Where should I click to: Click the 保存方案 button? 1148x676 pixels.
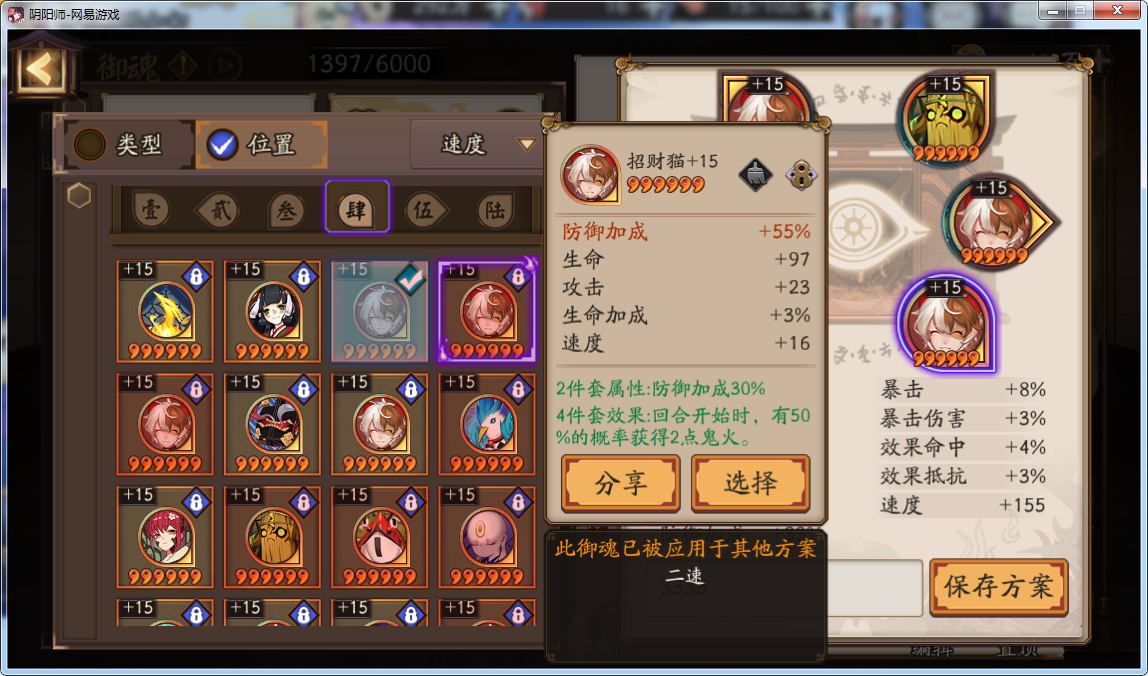[x=999, y=587]
